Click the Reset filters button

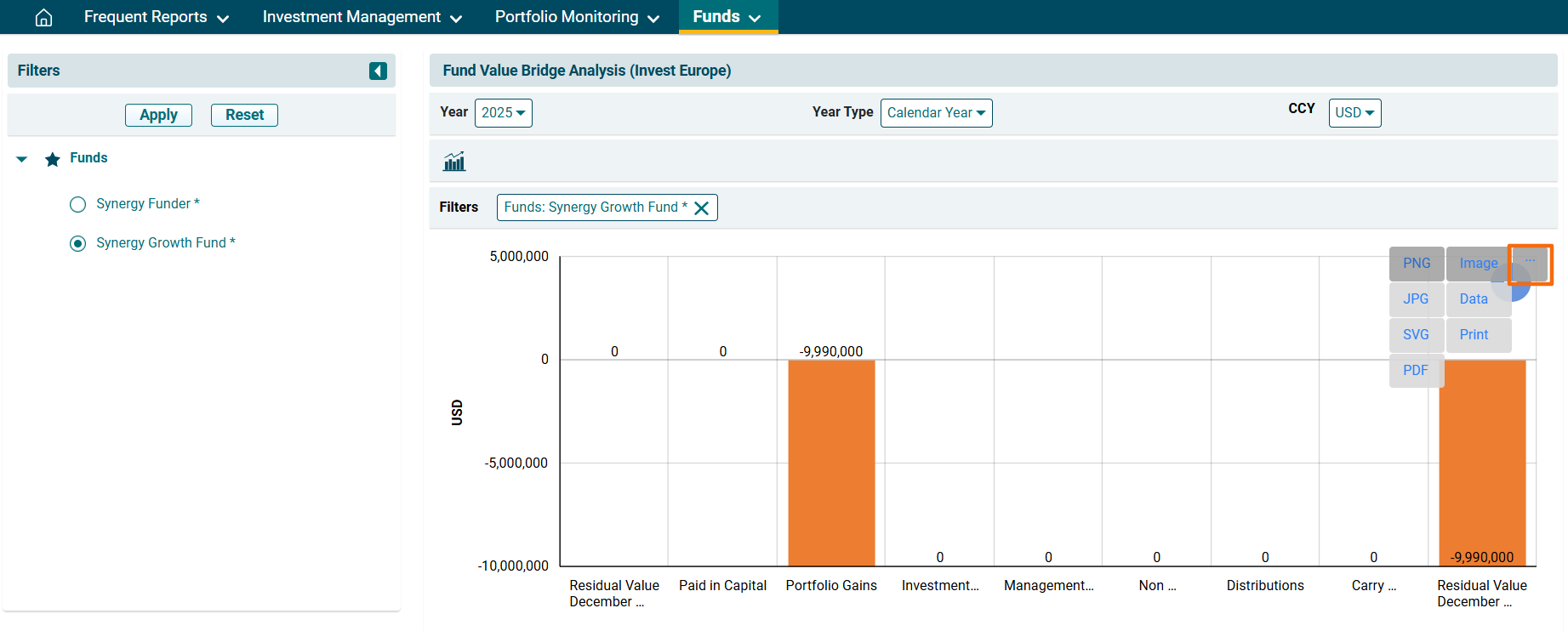coord(244,115)
